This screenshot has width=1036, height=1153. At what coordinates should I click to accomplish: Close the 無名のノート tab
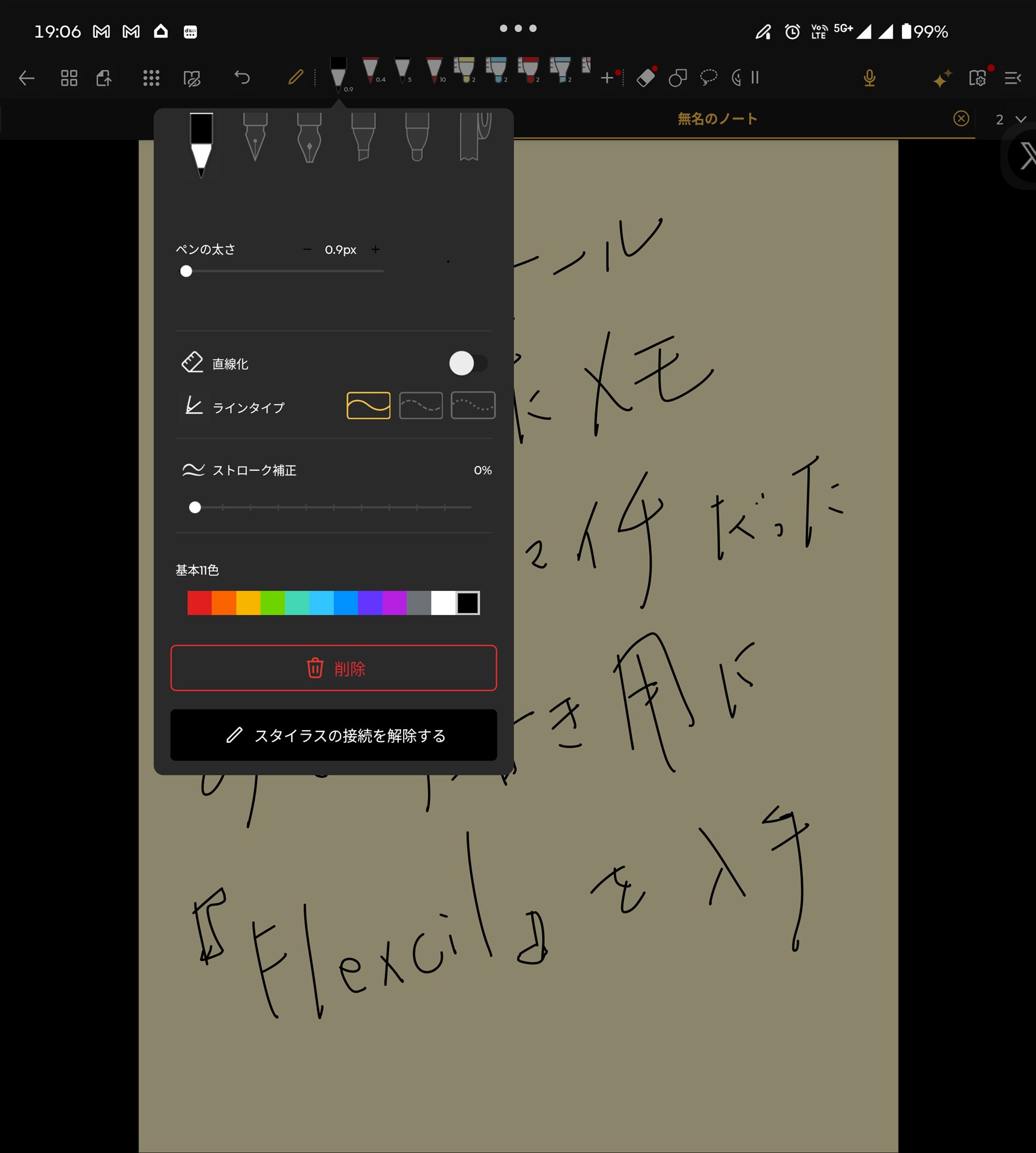pos(961,118)
